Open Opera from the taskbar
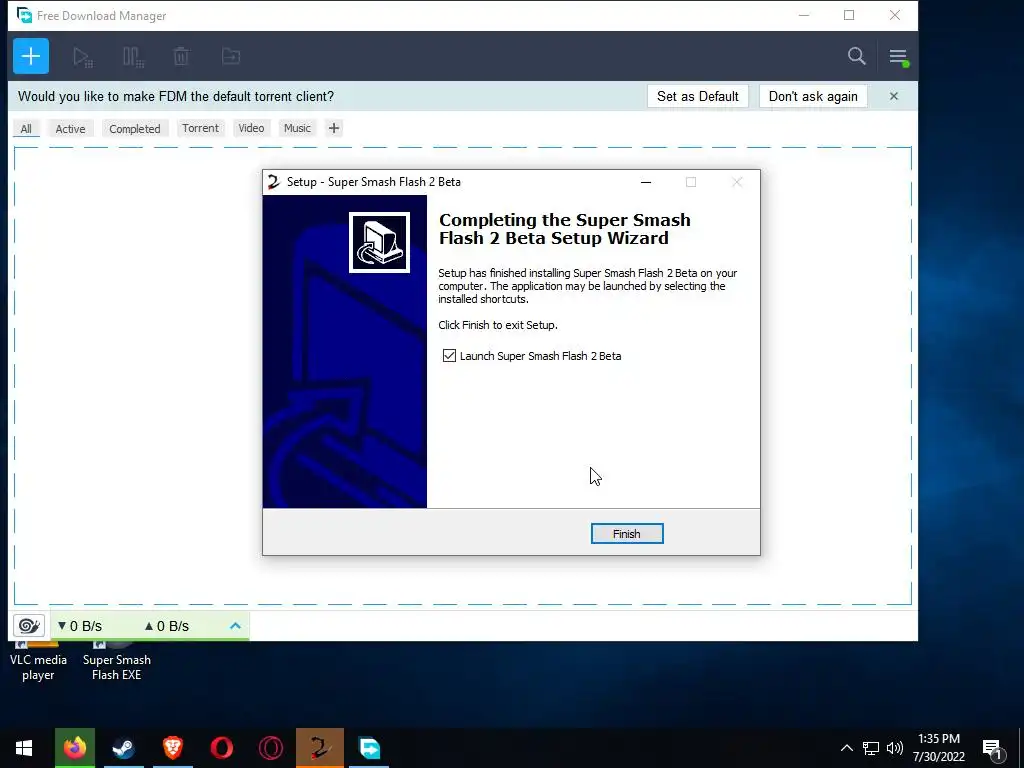This screenshot has height=768, width=1024. click(221, 748)
